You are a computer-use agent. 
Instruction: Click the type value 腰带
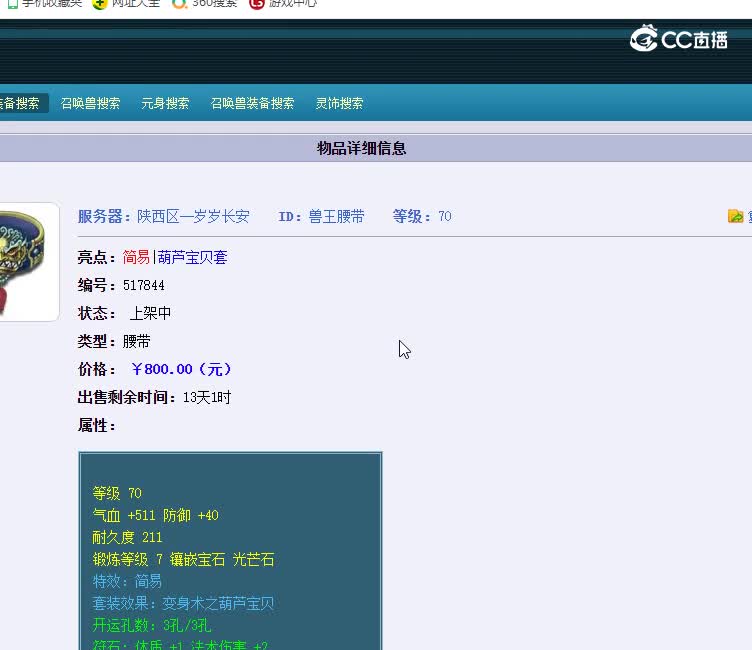(x=137, y=342)
